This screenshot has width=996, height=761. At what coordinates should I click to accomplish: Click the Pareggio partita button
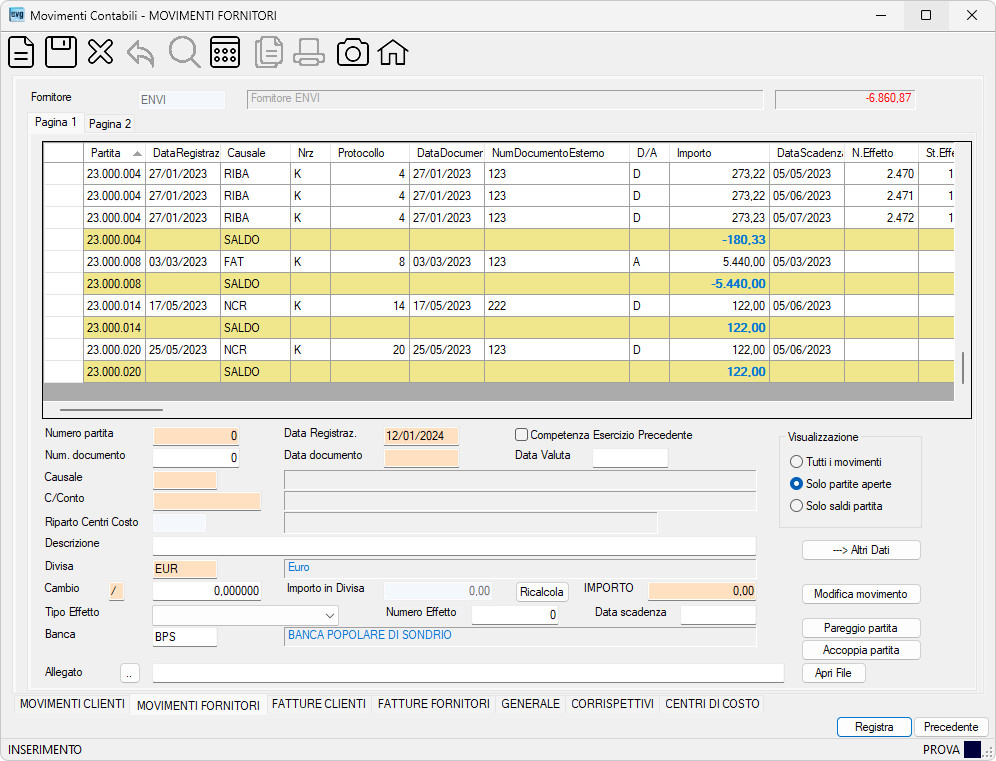point(861,628)
